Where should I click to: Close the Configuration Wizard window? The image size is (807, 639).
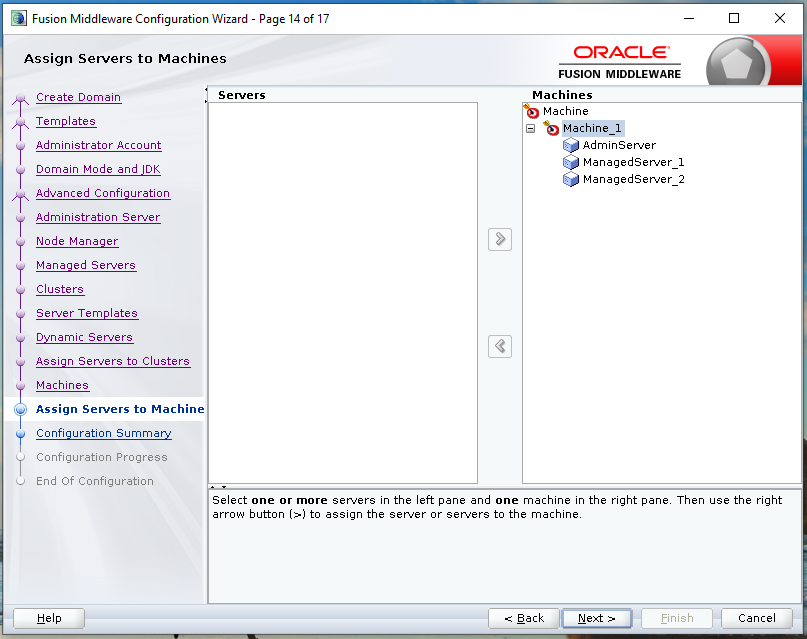780,19
